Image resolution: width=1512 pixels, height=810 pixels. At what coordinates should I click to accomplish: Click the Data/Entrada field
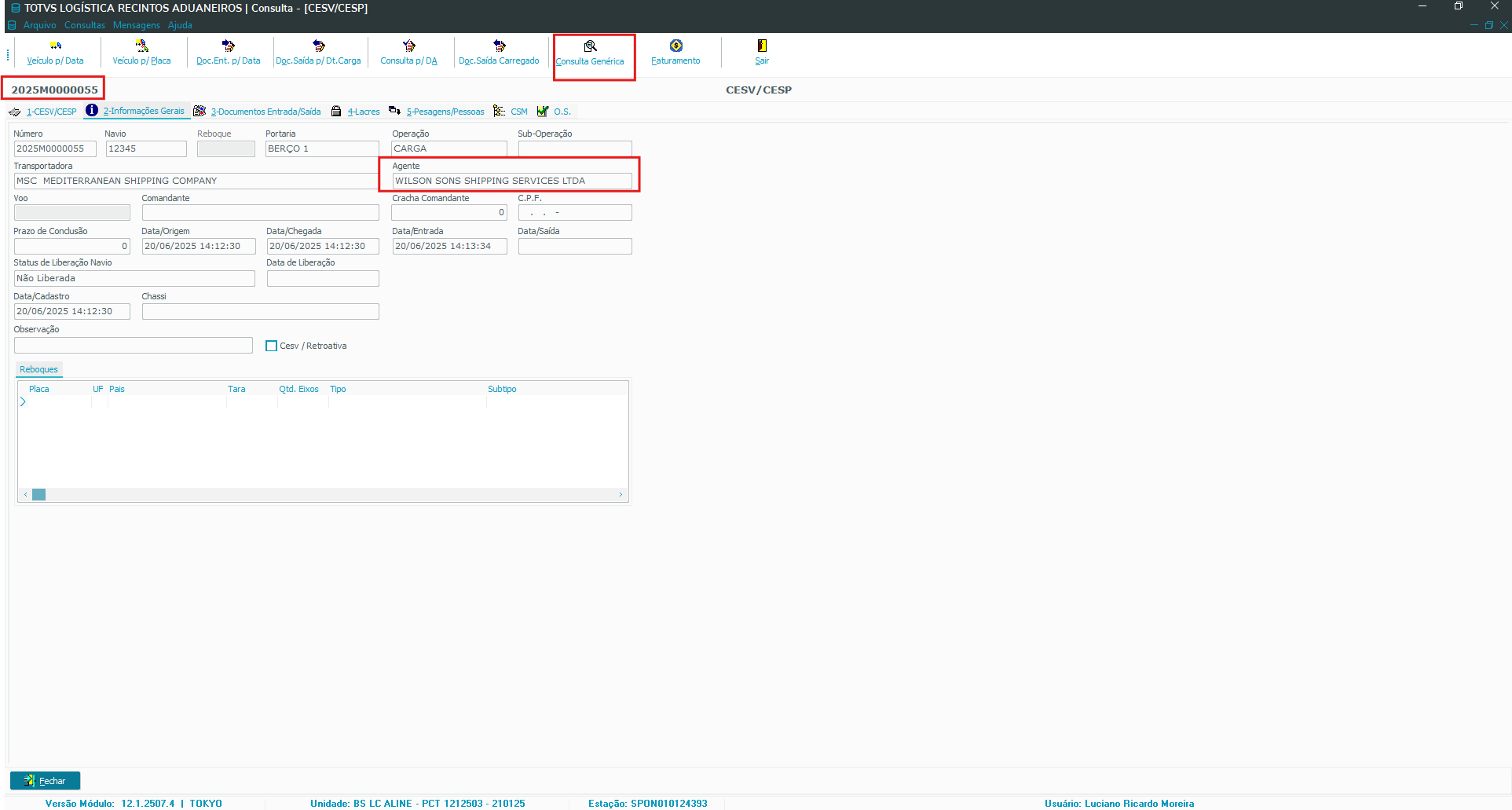tap(449, 246)
